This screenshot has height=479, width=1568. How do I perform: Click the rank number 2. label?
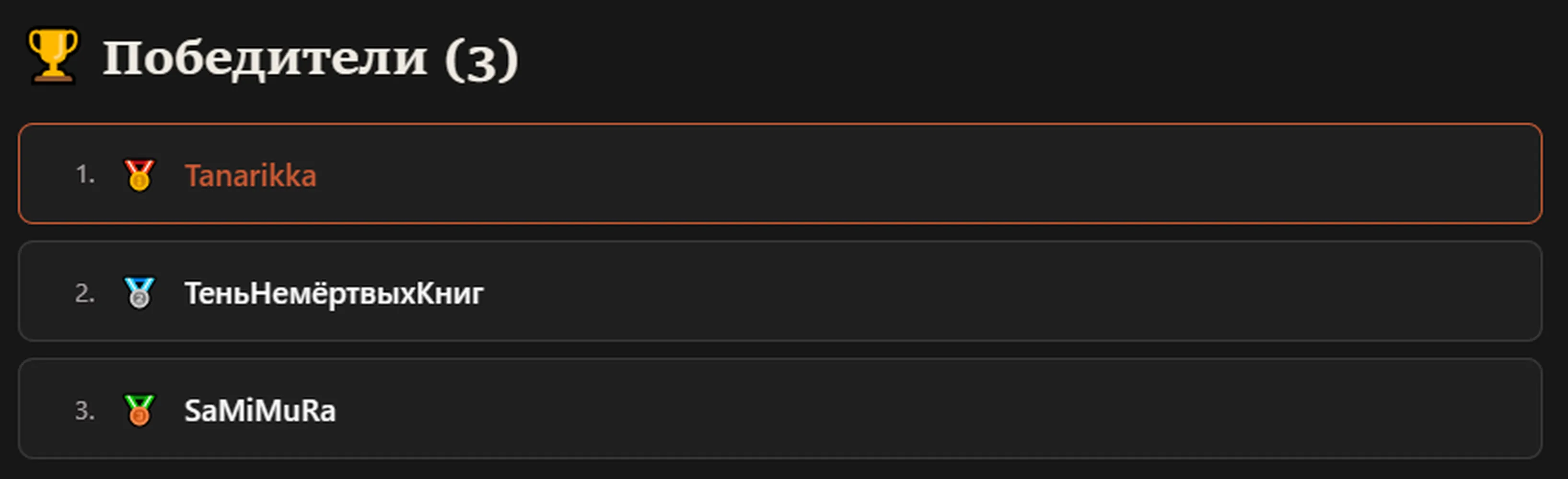pos(85,293)
